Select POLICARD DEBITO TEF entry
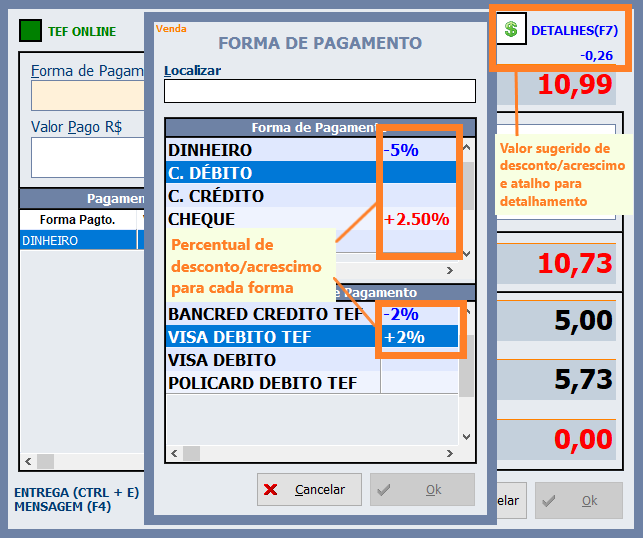Viewport: 643px width, 538px height. click(x=271, y=383)
